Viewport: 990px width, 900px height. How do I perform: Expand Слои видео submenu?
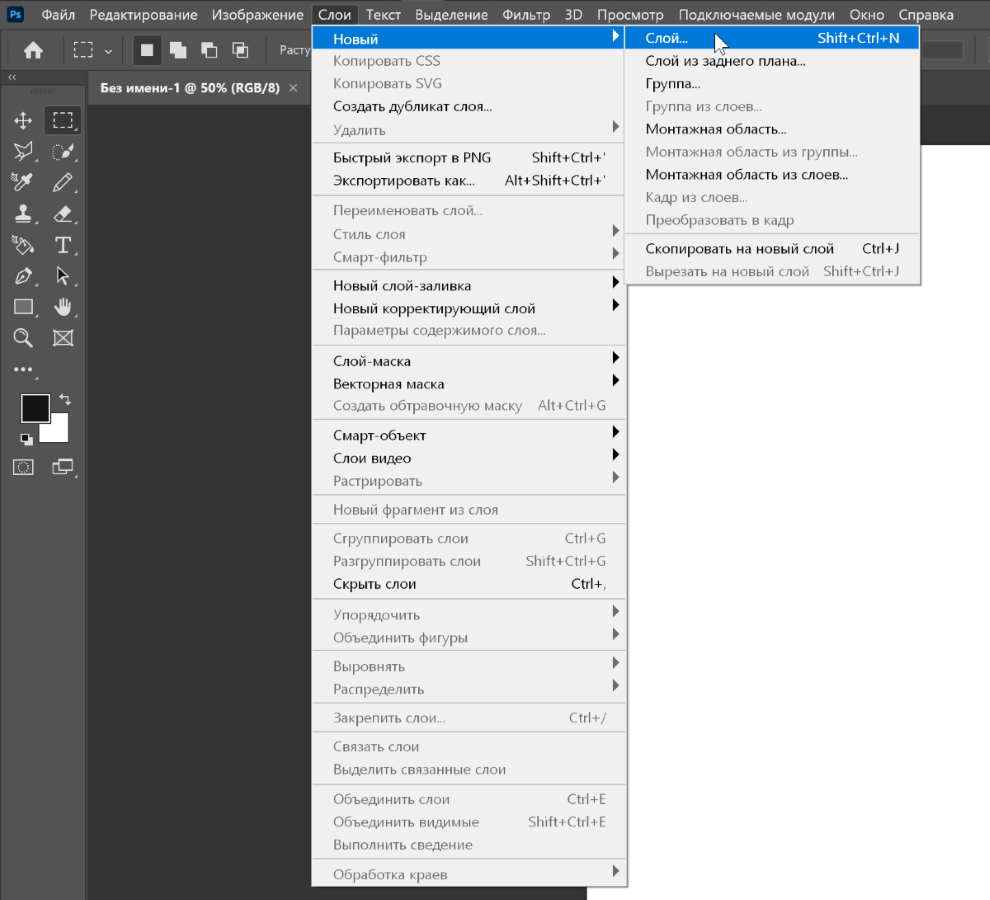[x=468, y=458]
